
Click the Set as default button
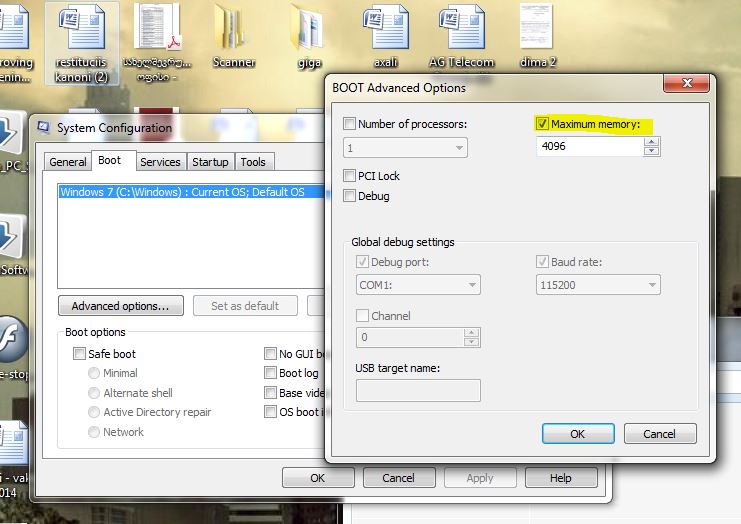click(245, 306)
